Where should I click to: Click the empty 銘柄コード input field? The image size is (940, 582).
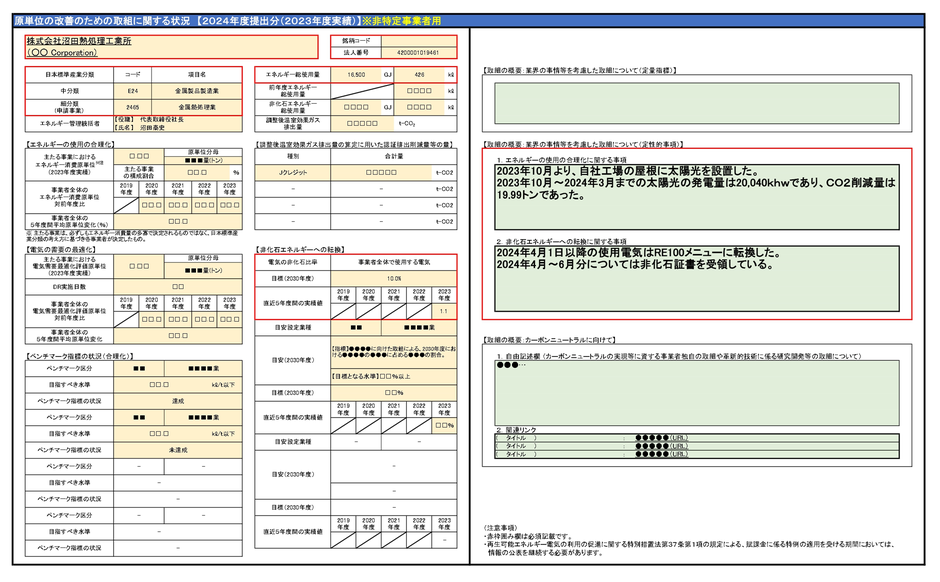[419, 41]
